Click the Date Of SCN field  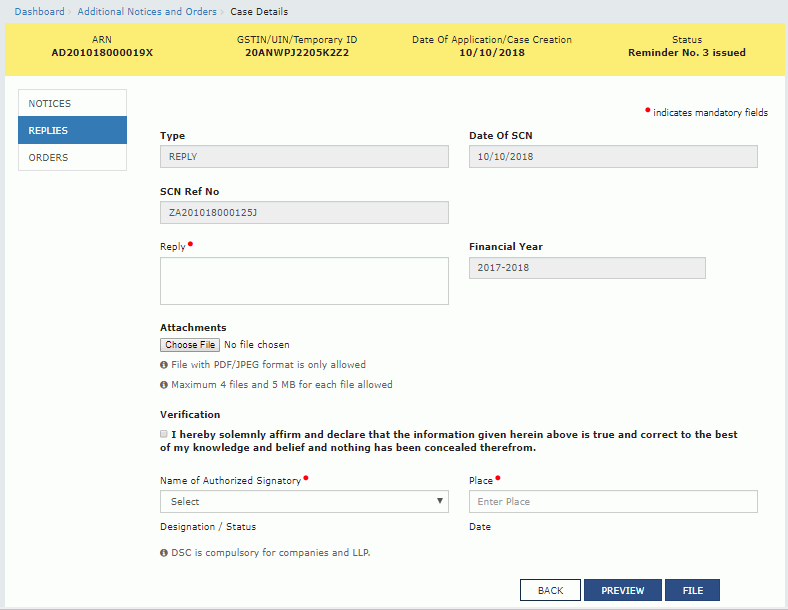(x=613, y=157)
